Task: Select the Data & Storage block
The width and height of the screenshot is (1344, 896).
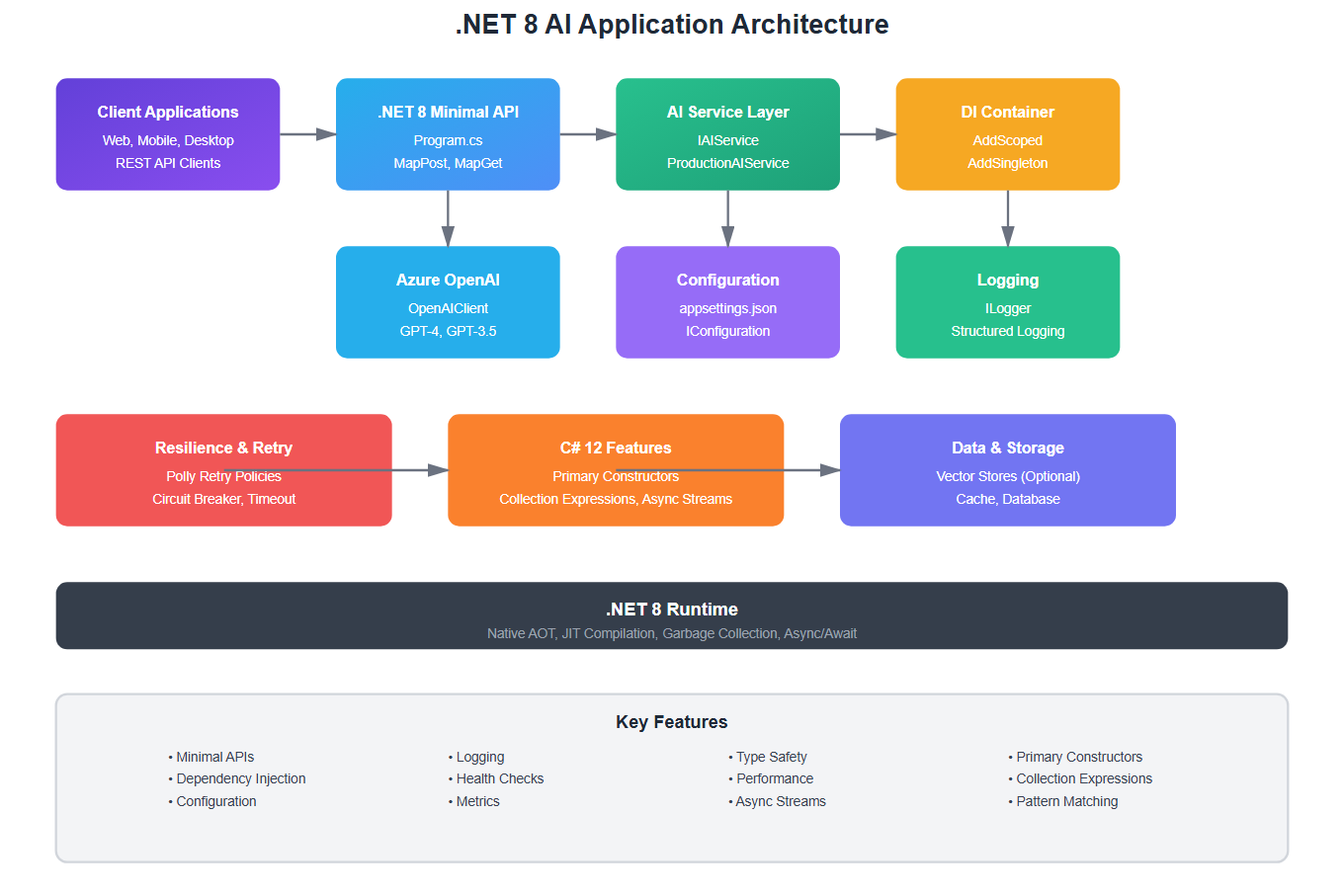Action: 1007,470
